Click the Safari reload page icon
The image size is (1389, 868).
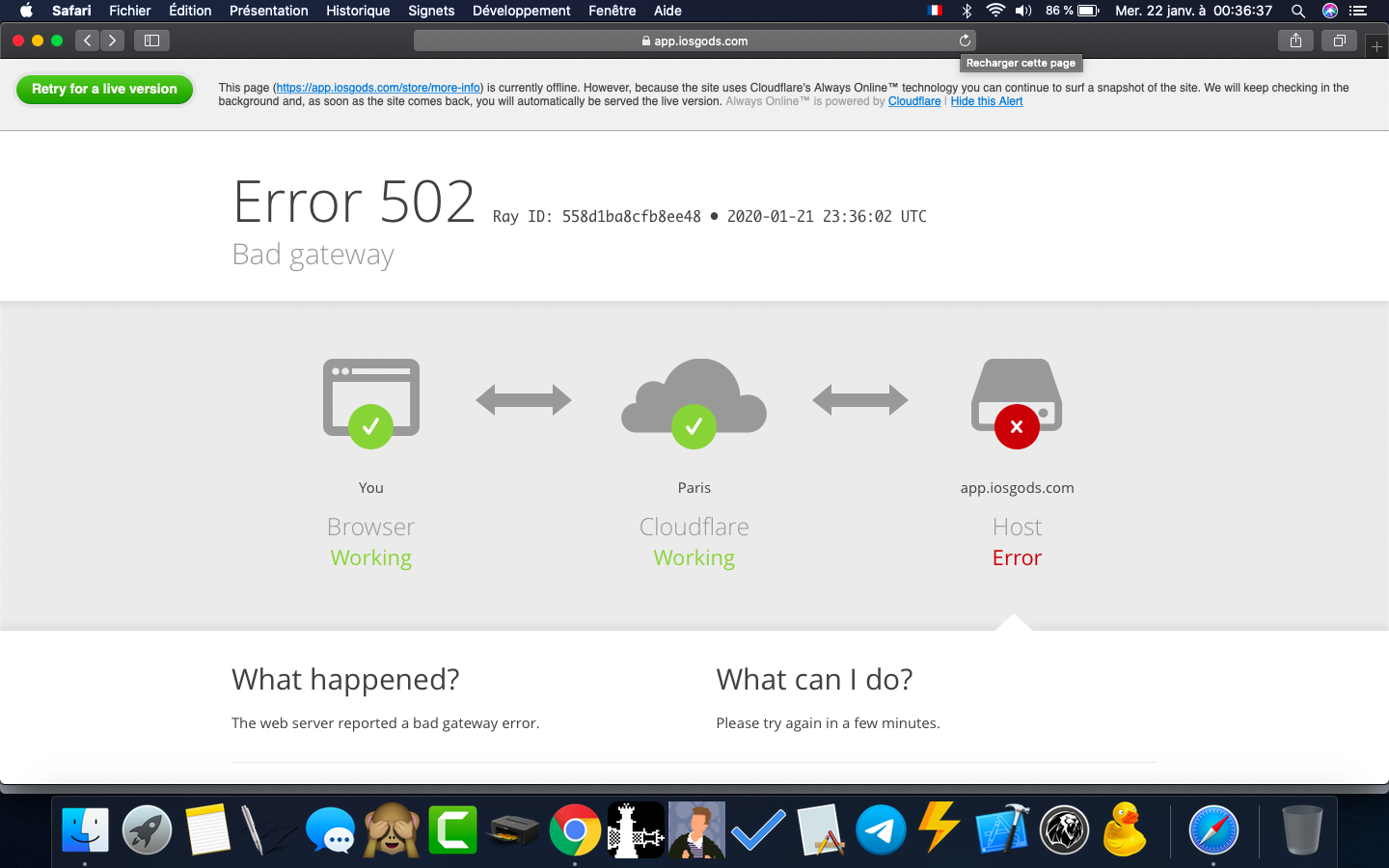coord(965,41)
